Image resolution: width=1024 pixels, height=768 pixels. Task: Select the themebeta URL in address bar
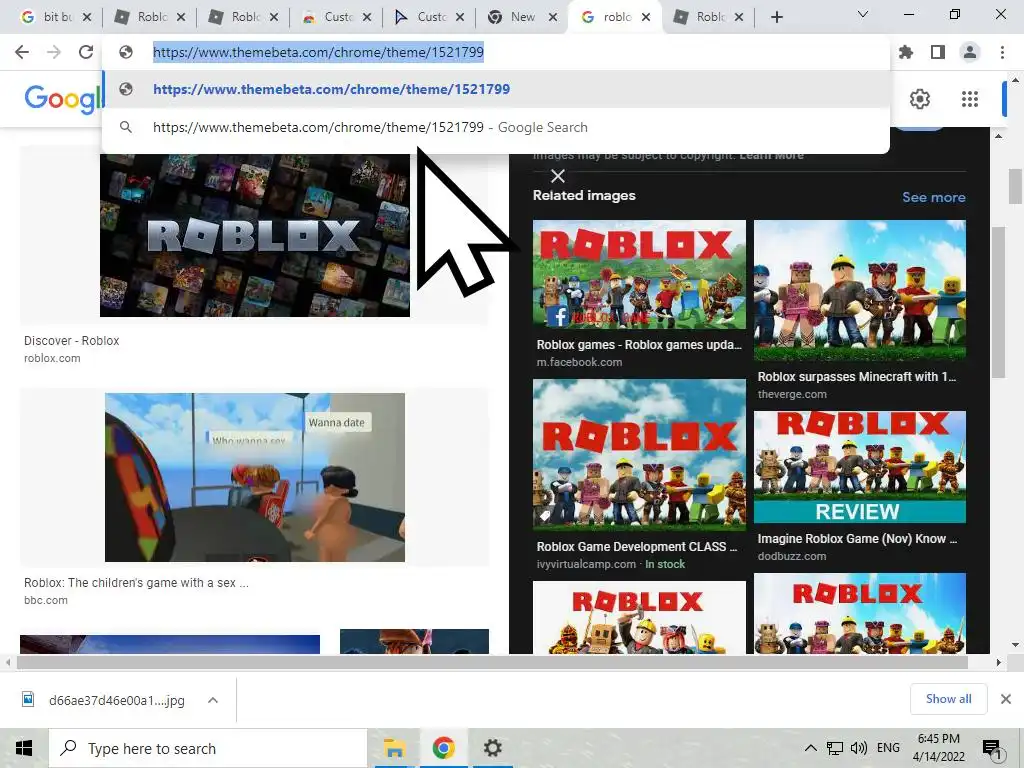318,52
